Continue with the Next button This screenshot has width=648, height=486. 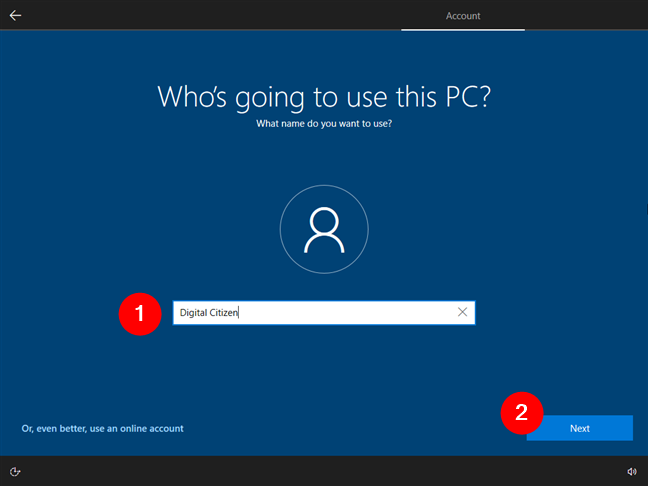coord(579,428)
